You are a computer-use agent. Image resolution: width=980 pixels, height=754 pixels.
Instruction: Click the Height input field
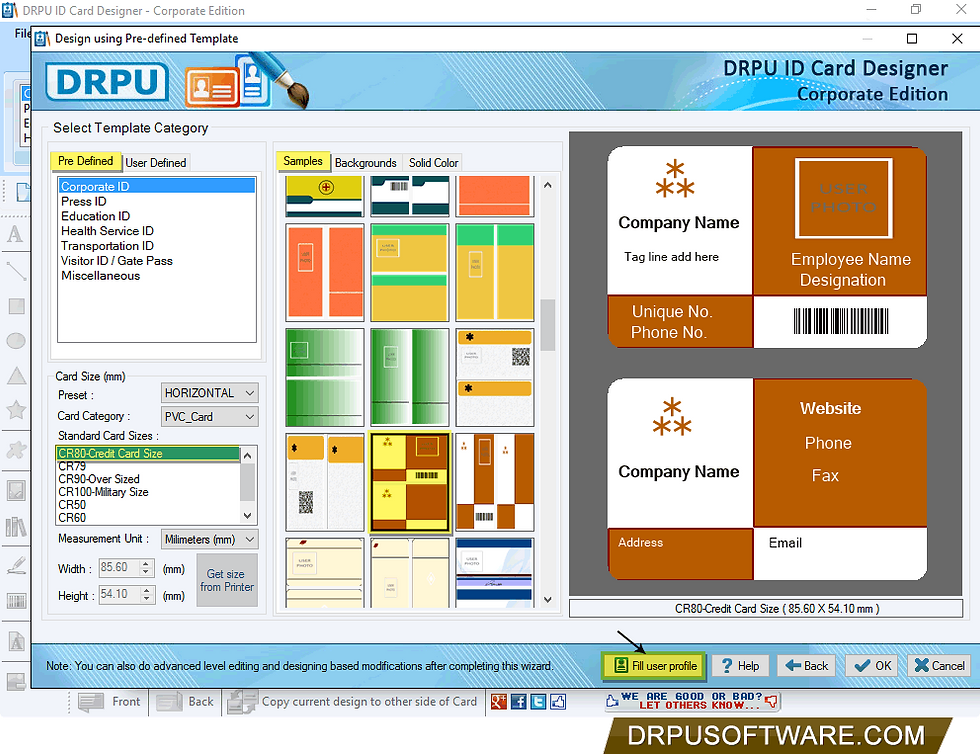coord(120,594)
